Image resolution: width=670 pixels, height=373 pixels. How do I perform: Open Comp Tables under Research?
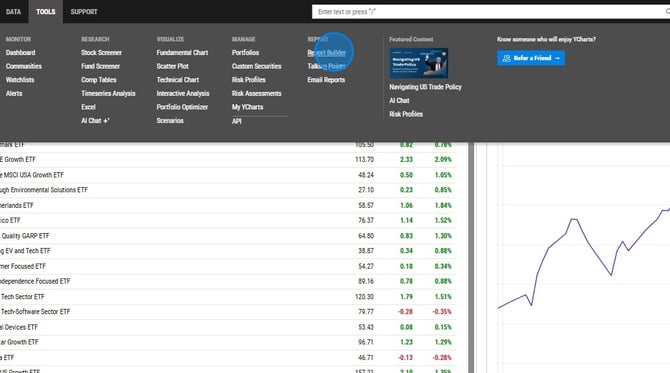pyautogui.click(x=99, y=80)
